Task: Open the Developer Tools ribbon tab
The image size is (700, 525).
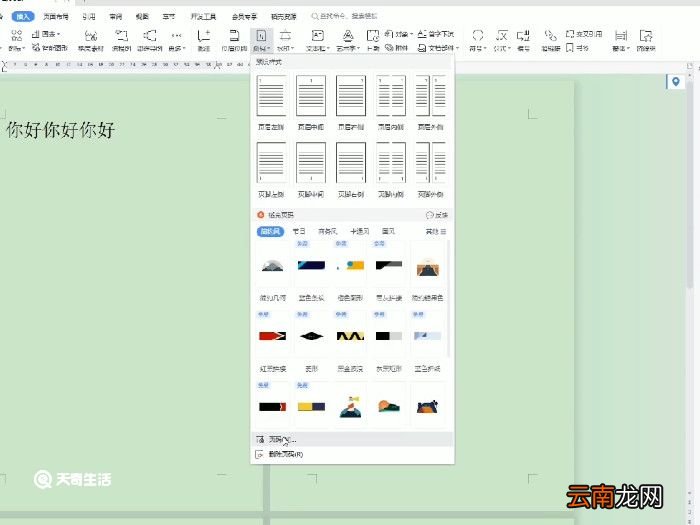Action: click(203, 17)
